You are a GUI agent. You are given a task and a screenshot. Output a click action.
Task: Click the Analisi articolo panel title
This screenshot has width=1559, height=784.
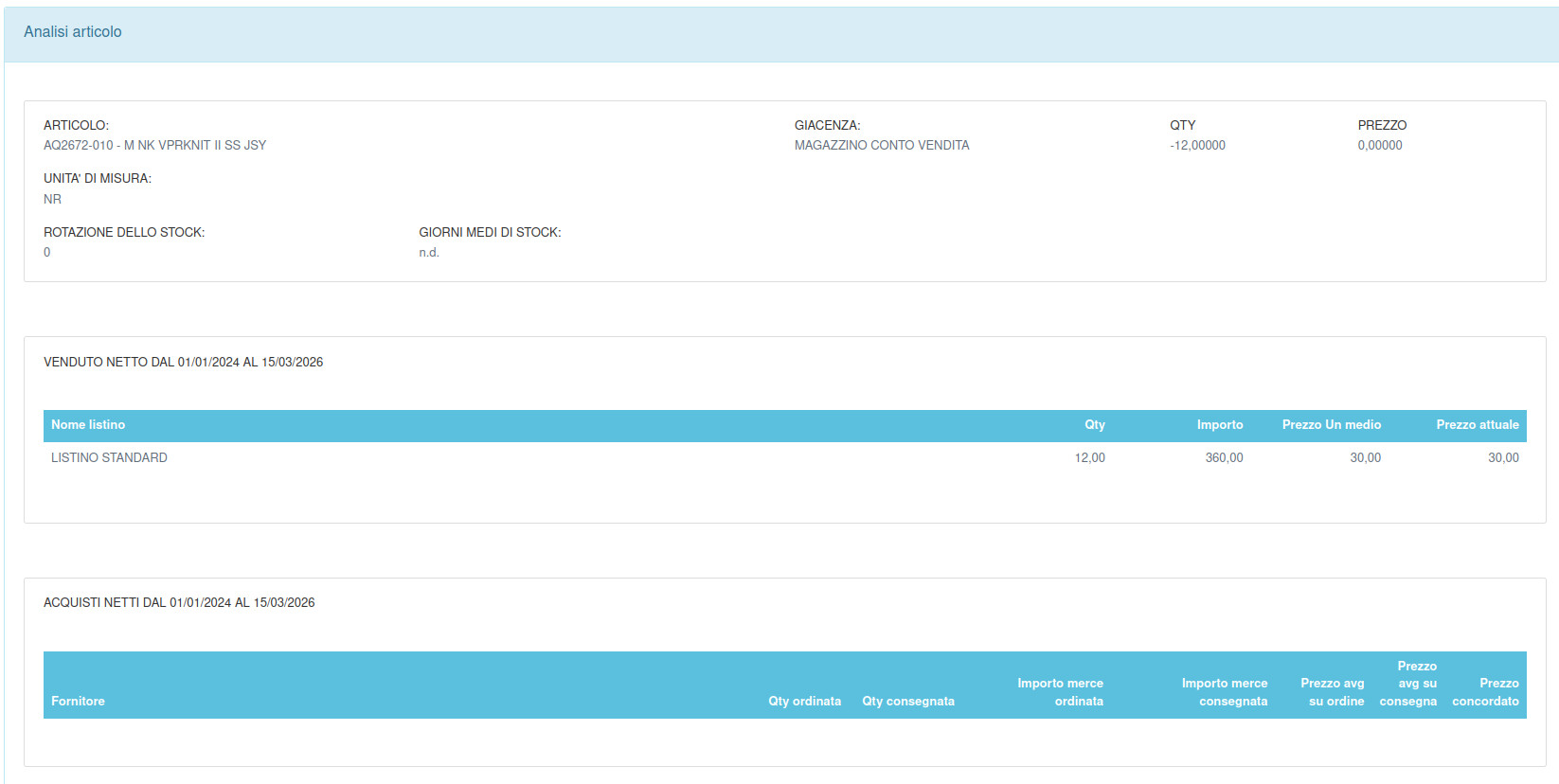pos(72,32)
